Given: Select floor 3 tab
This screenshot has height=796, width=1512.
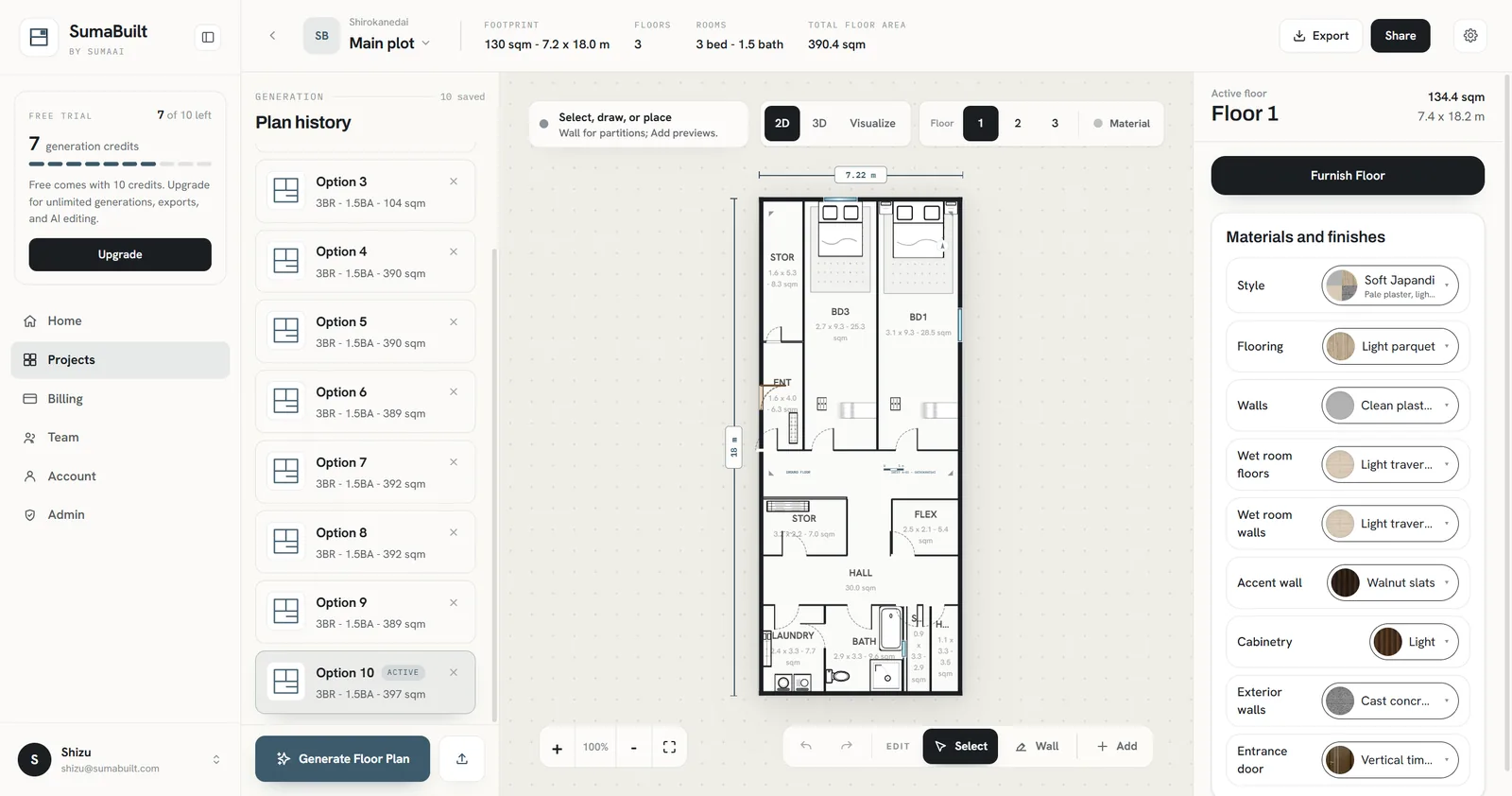Looking at the screenshot, I should [x=1055, y=123].
